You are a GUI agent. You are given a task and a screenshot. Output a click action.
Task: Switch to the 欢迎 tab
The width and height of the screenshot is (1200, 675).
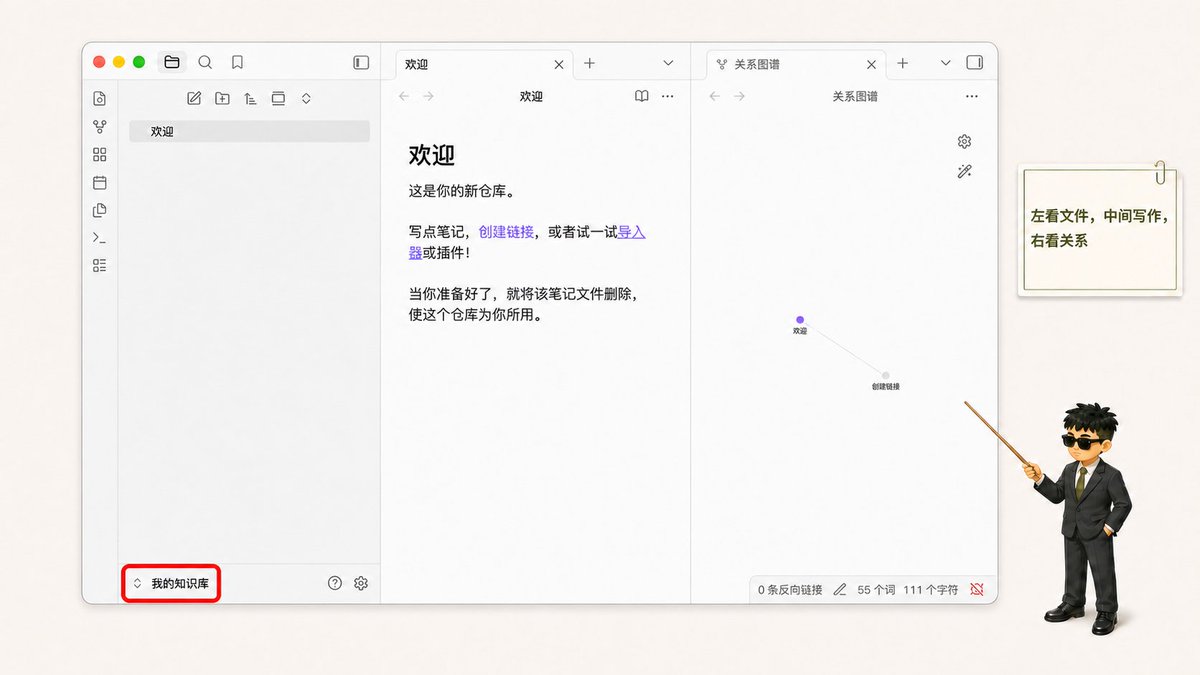pos(484,64)
